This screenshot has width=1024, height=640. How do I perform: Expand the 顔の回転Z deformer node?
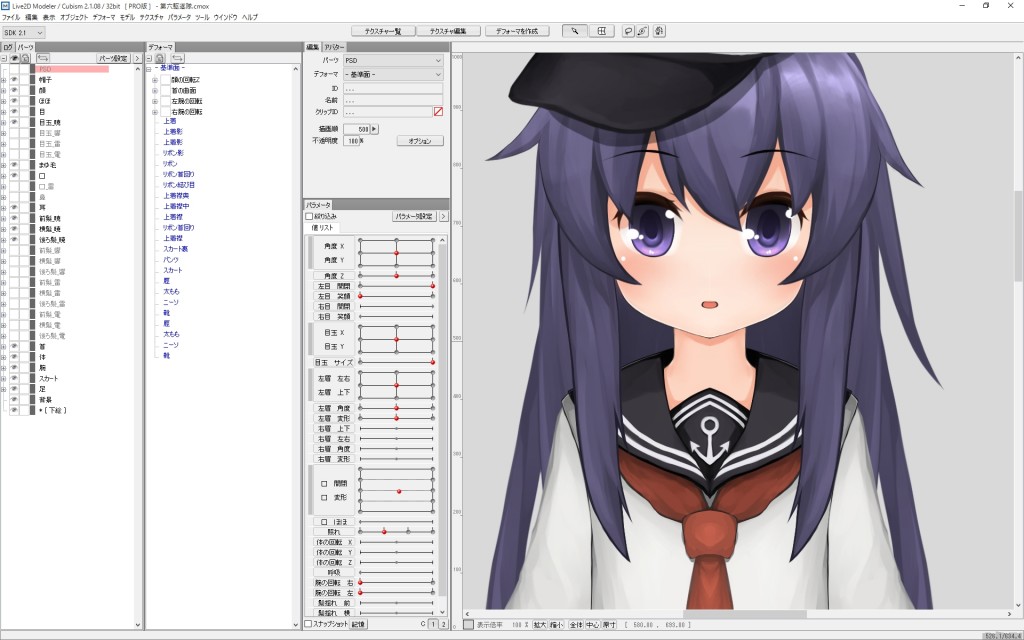155,80
